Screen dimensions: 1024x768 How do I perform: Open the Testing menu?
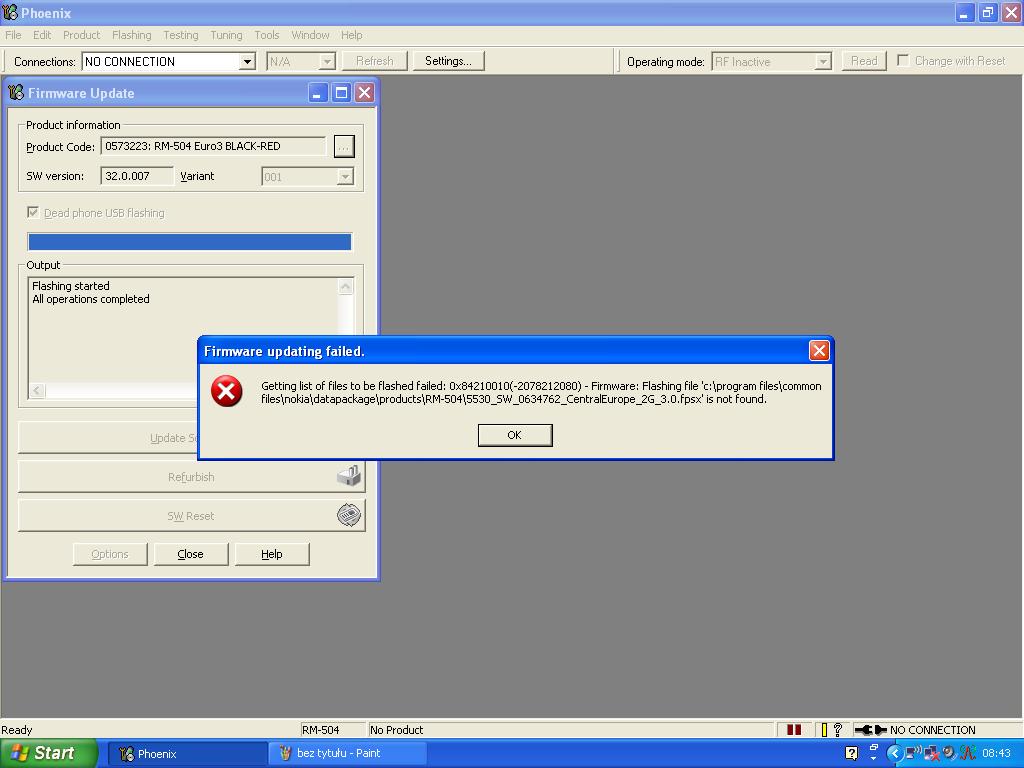(x=181, y=35)
